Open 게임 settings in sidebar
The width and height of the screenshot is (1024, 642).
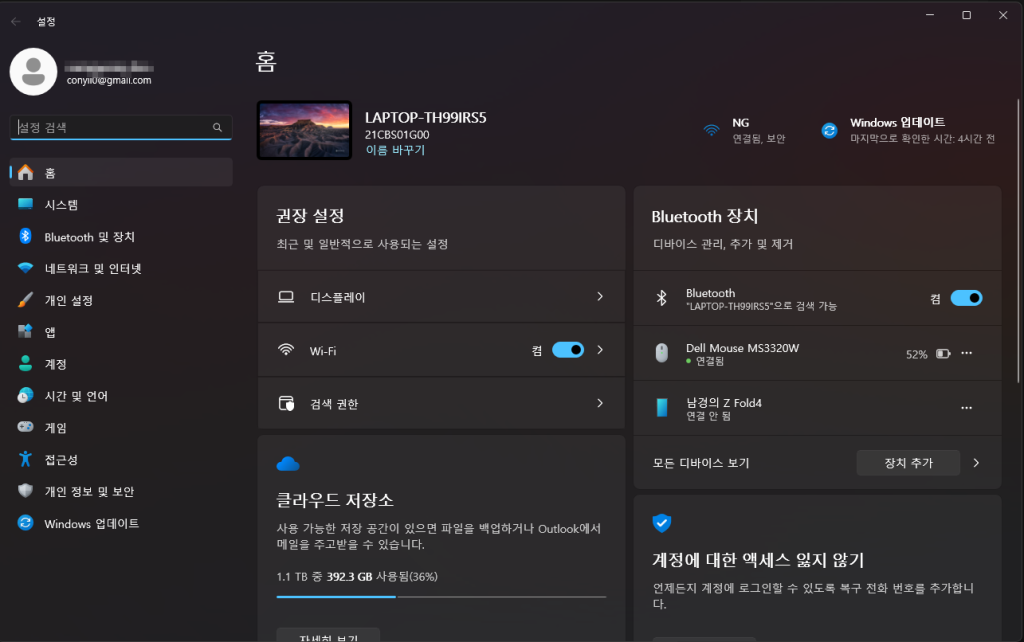pos(121,428)
